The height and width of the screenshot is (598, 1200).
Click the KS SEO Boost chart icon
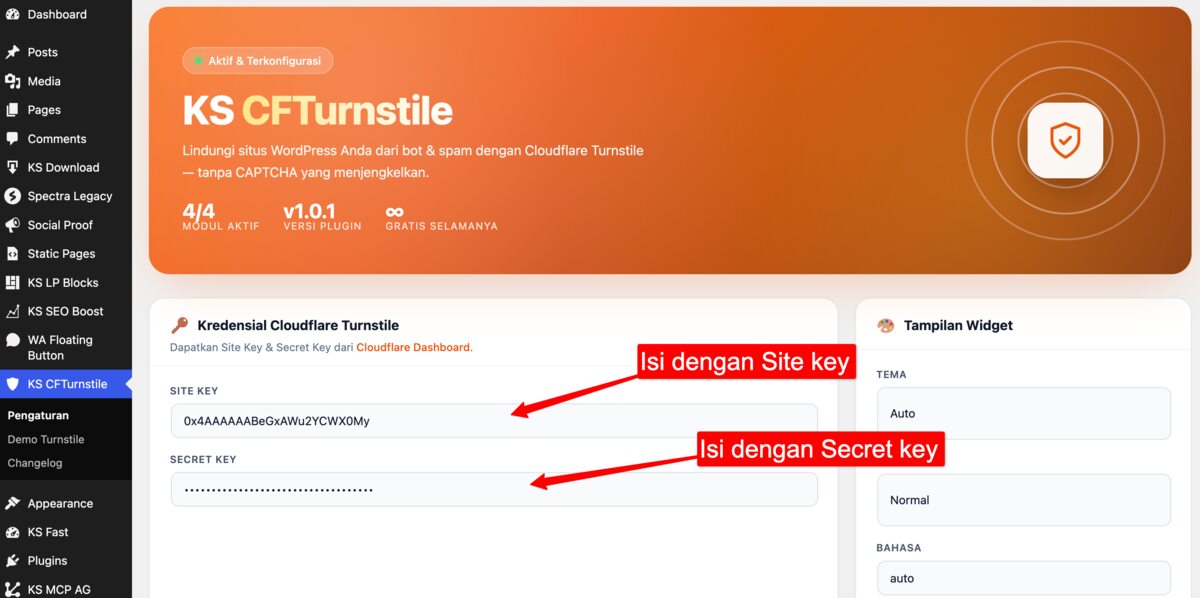12,311
